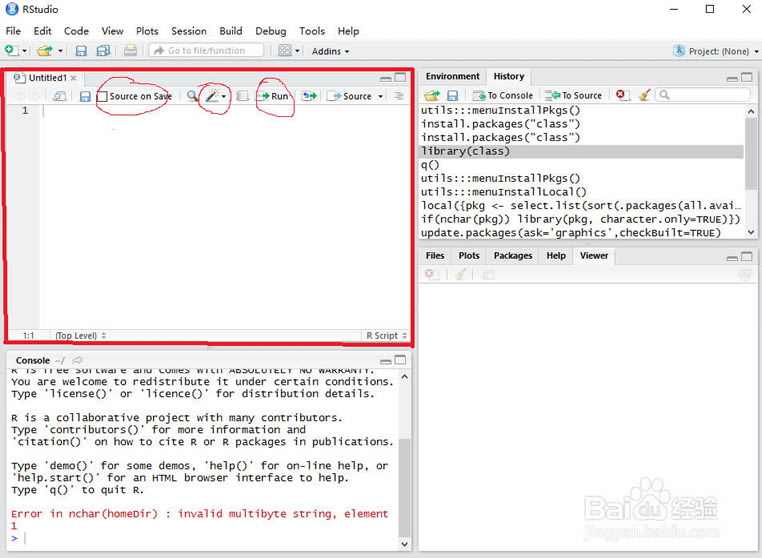Screen dimensions: 762x558
Task: Click the Save All icon
Action: (103, 51)
